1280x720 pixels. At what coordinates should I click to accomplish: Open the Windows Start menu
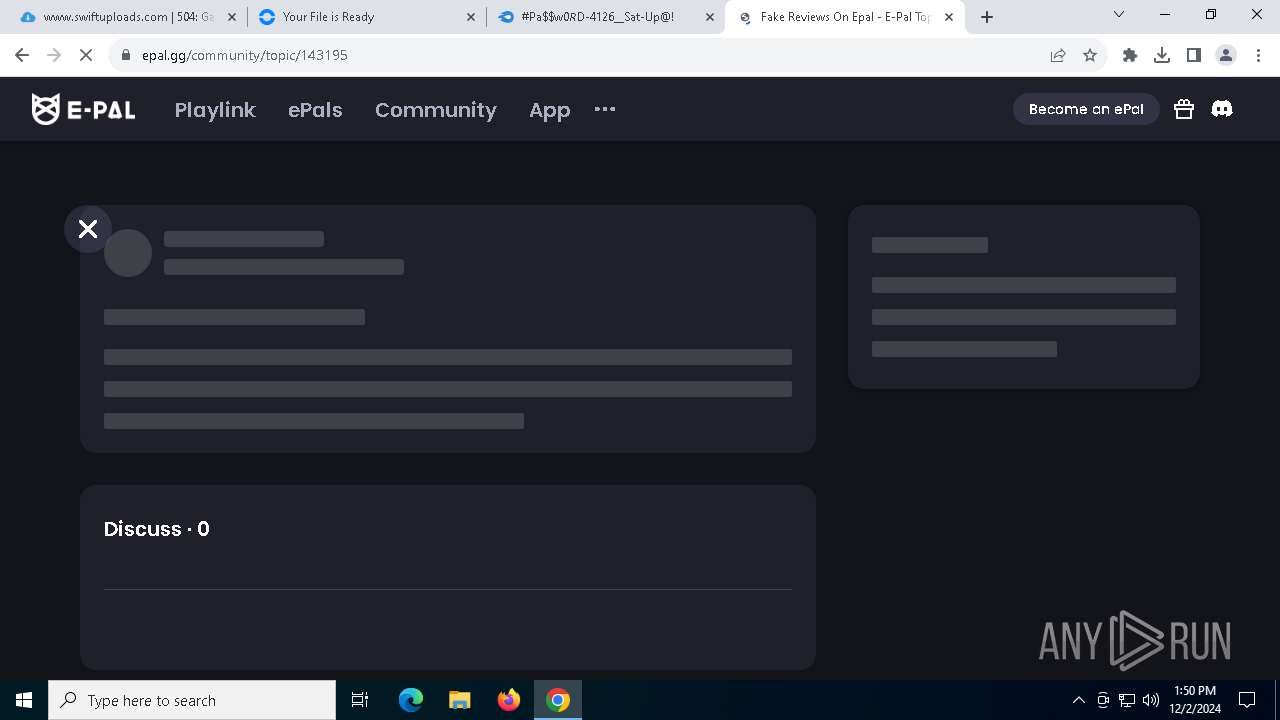tap(24, 700)
